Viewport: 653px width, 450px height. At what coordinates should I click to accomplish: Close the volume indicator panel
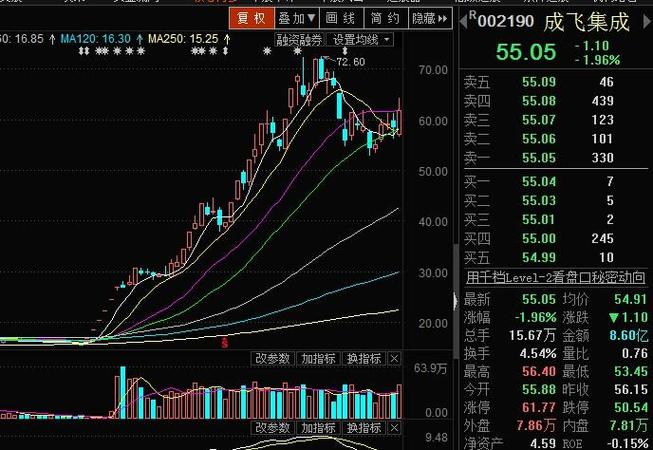coord(393,358)
